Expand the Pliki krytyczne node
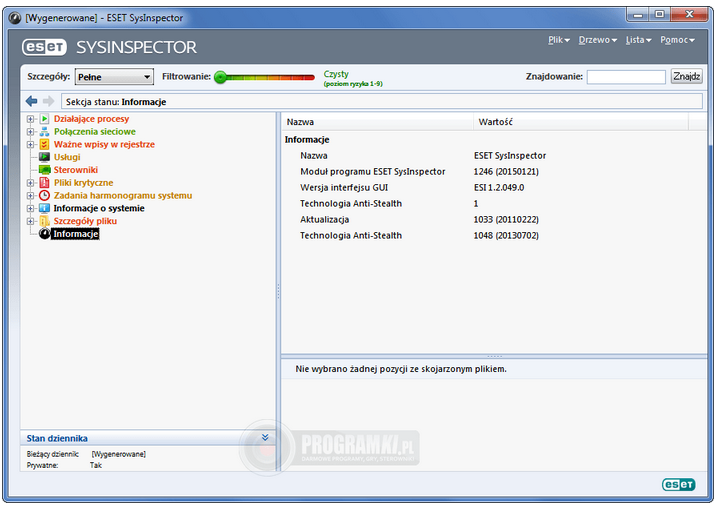Viewport: 718px width, 507px height. click(30, 183)
